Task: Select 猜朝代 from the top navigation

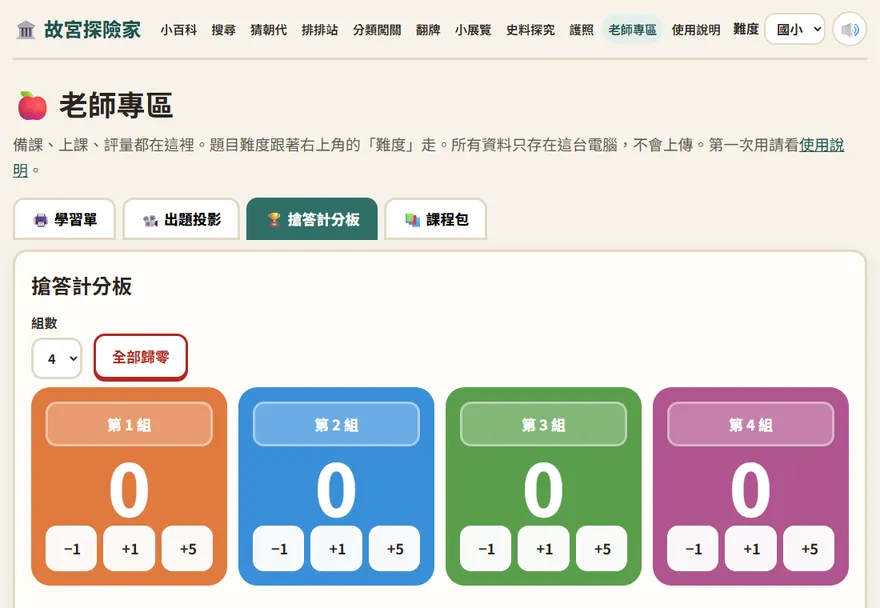Action: pos(268,30)
